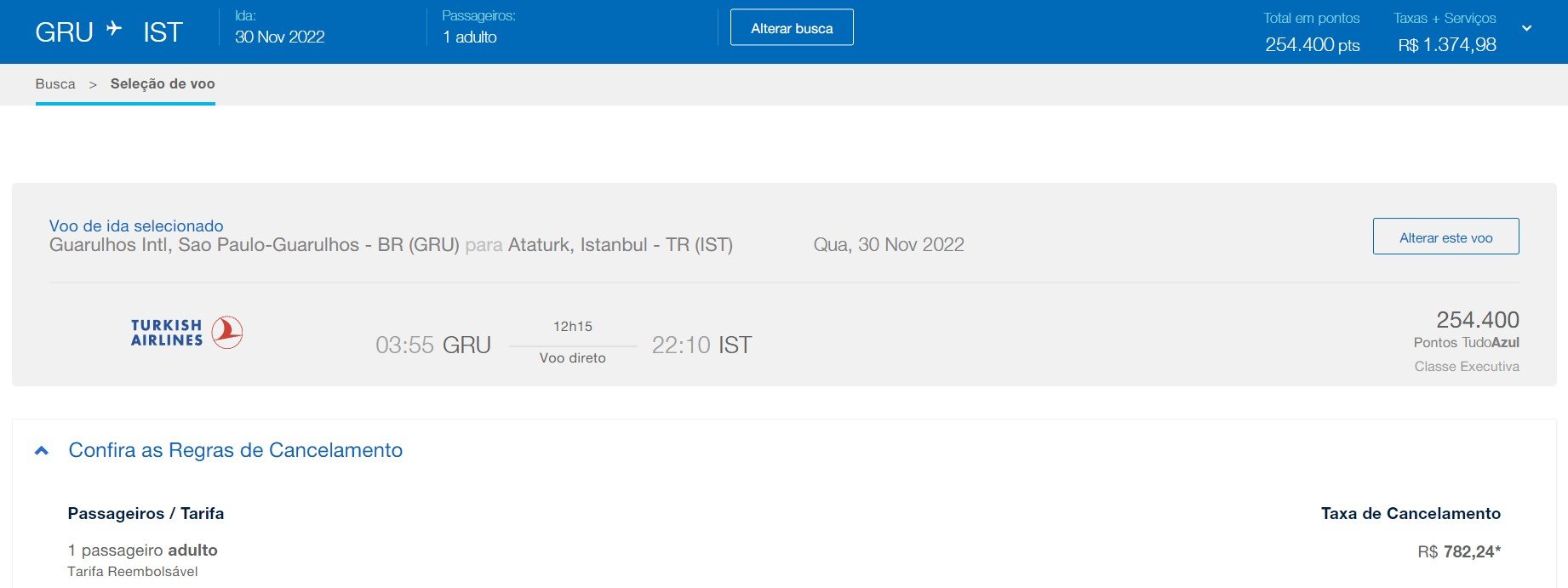This screenshot has width=1568, height=588.
Task: Click the airplane icon between GRU and IST
Action: tap(114, 29)
